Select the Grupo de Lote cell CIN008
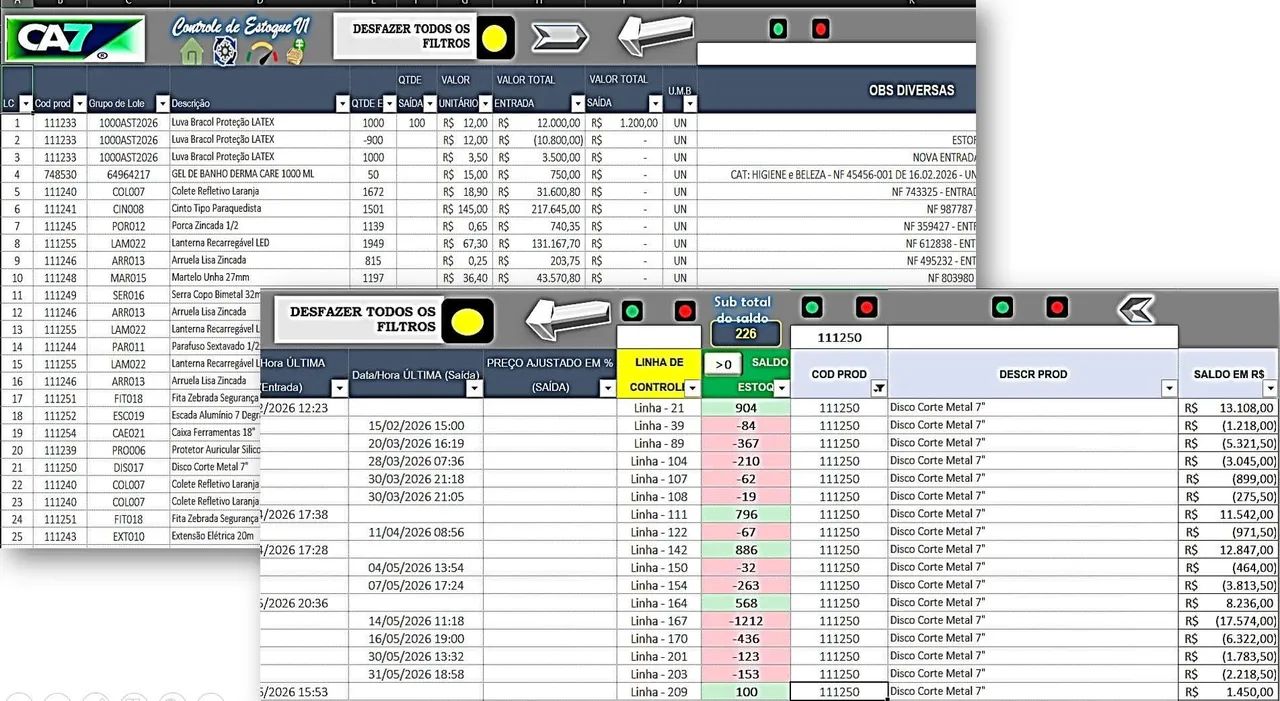Image resolution: width=1280 pixels, height=701 pixels. [128, 209]
